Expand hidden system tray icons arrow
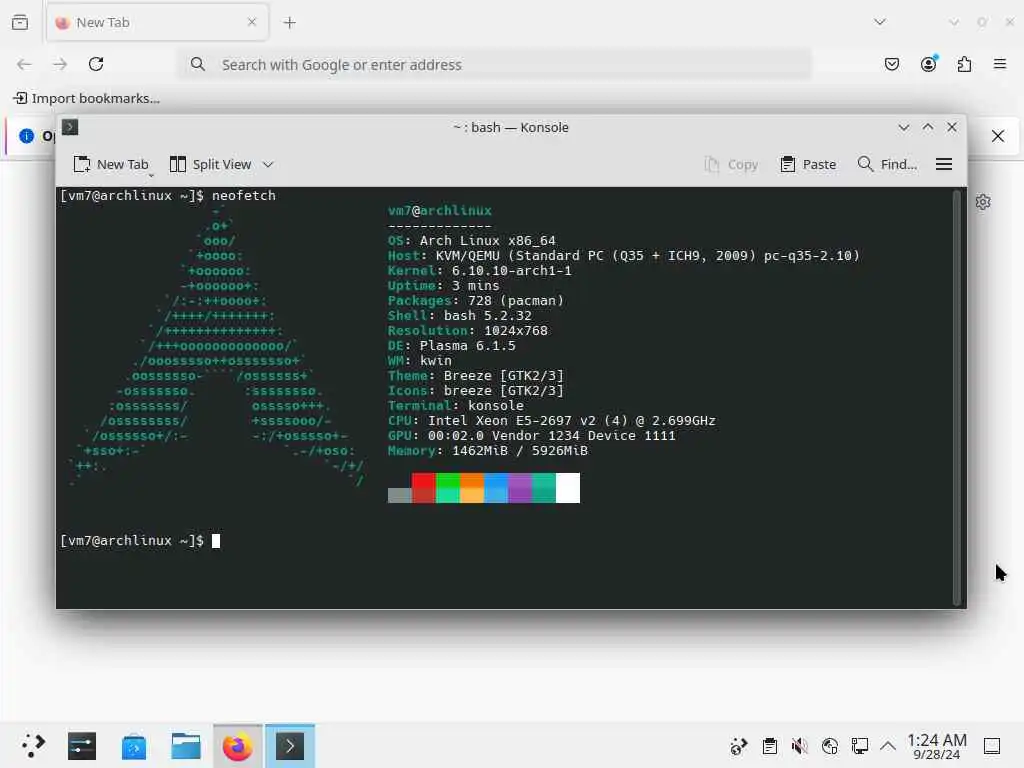 (888, 746)
